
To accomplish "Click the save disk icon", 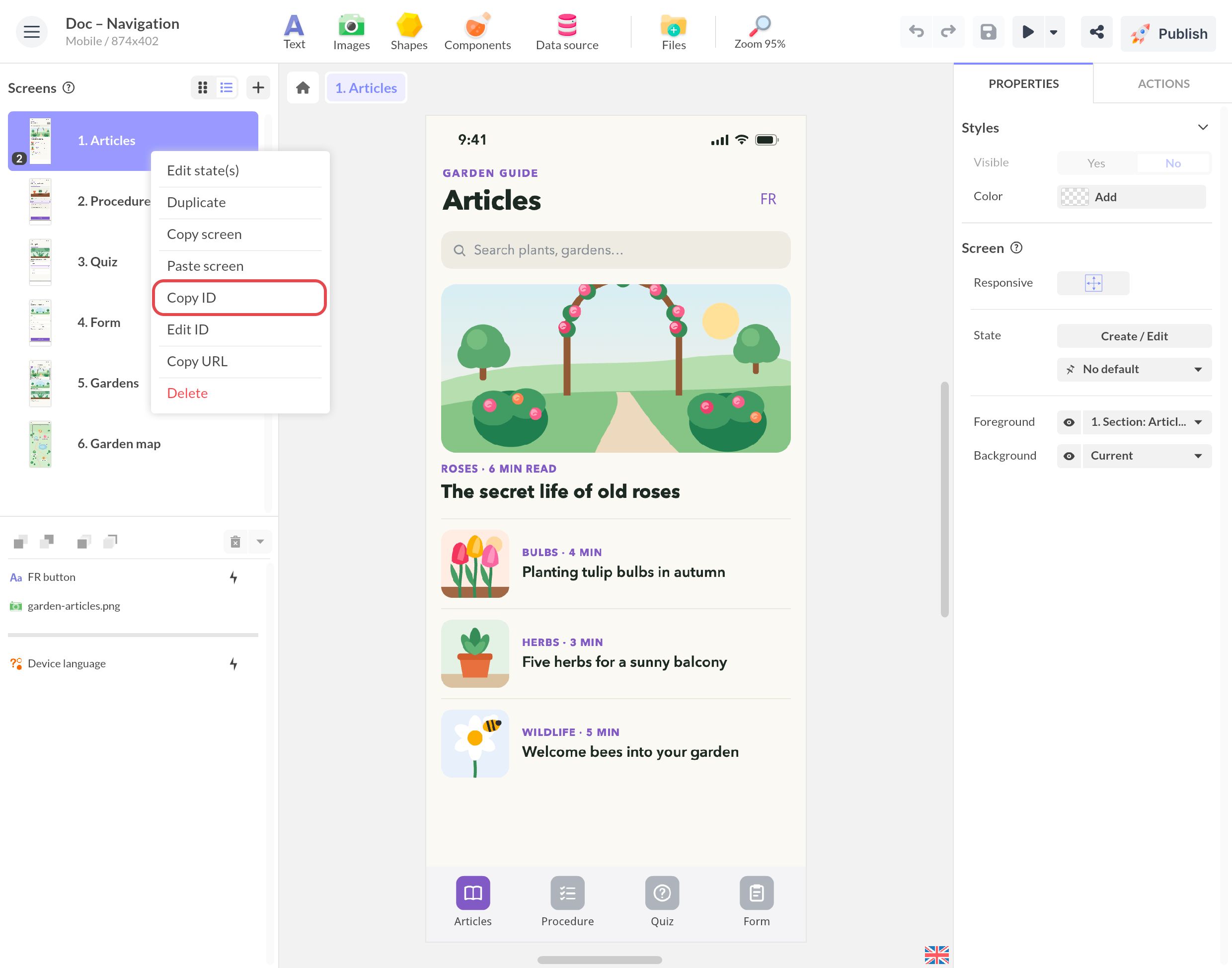I will click(x=988, y=32).
